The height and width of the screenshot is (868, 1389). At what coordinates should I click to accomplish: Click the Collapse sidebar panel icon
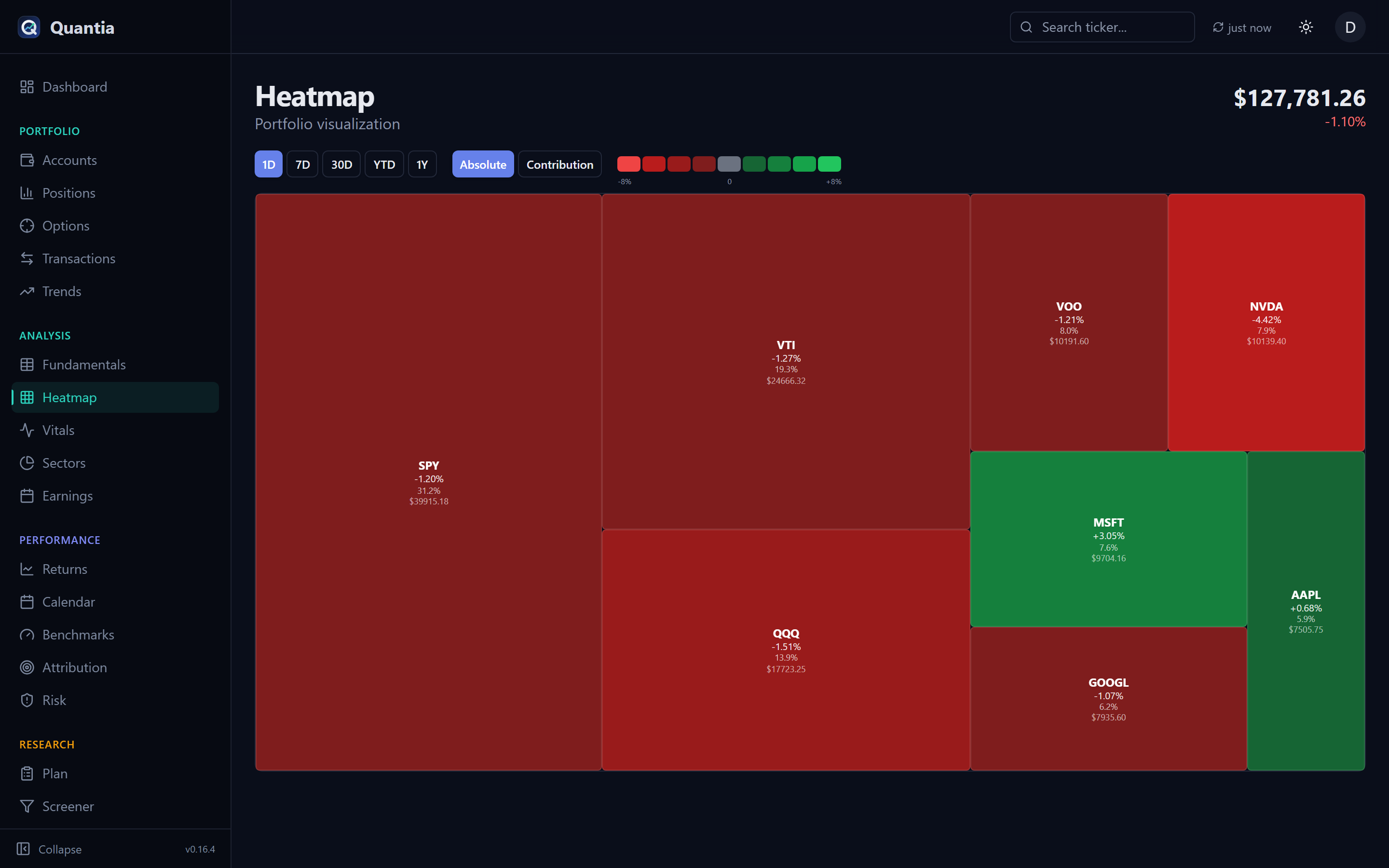click(23, 849)
